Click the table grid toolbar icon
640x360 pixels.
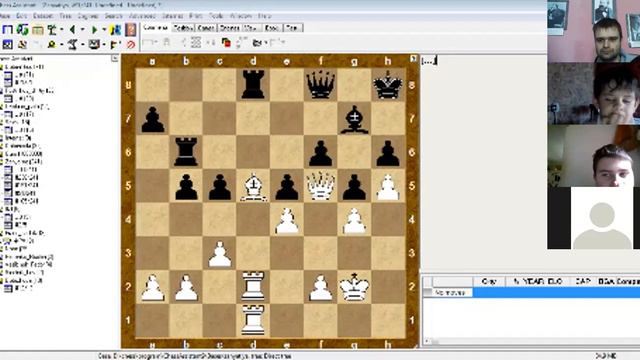38,30
